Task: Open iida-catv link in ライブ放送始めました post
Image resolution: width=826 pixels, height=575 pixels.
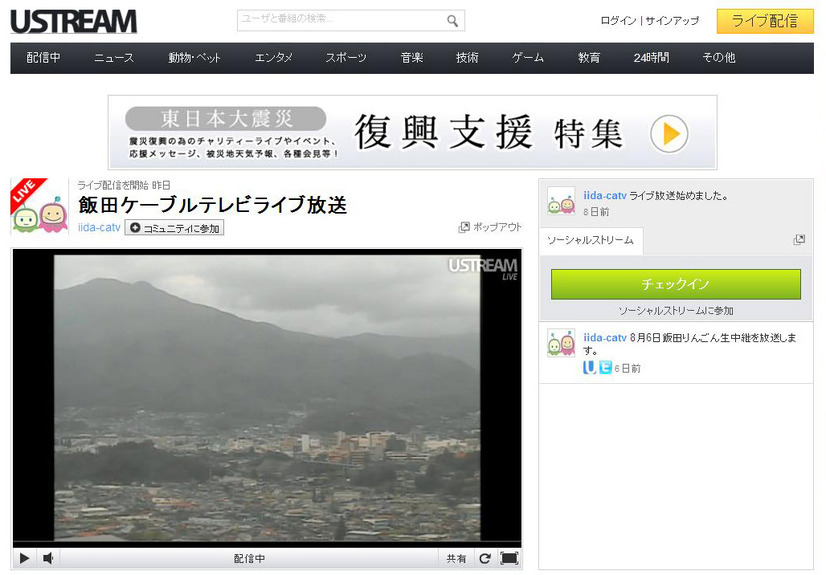Action: coord(605,195)
